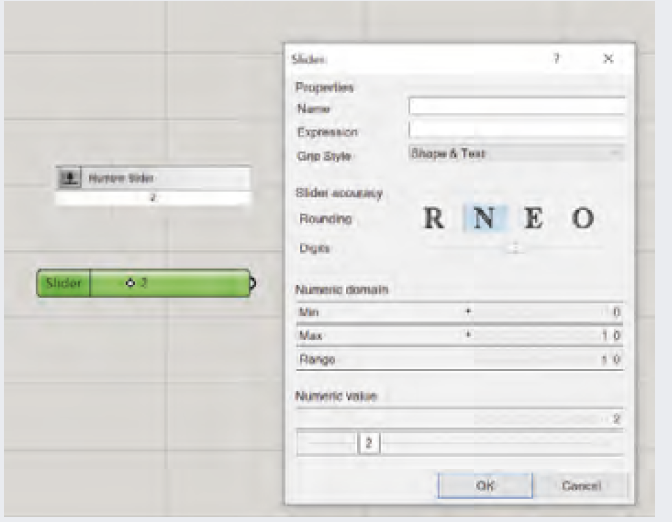Select the E (even numbers) rounding option
Image resolution: width=672 pixels, height=522 pixels.
[x=534, y=219]
